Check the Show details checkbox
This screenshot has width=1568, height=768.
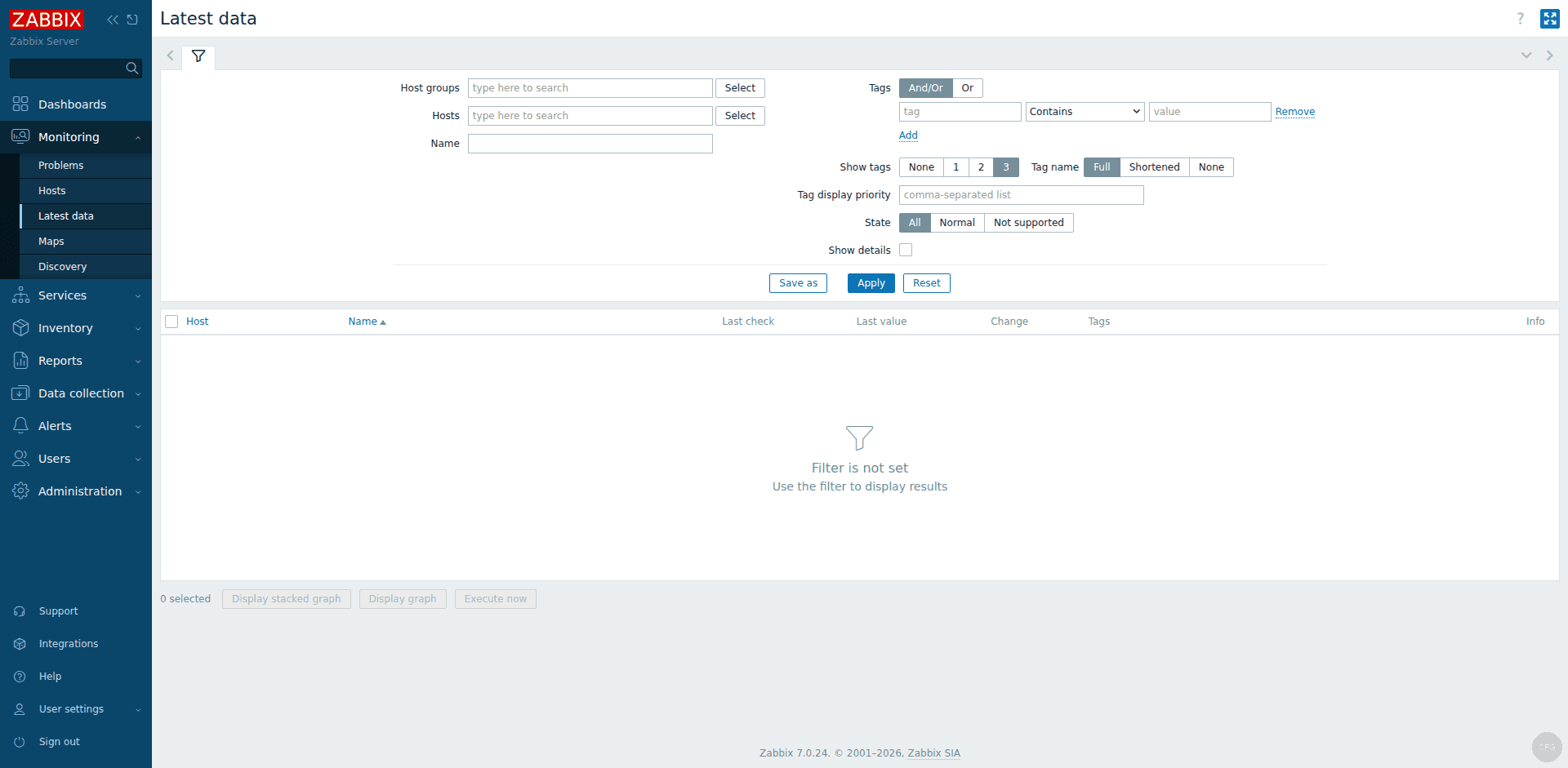click(905, 250)
